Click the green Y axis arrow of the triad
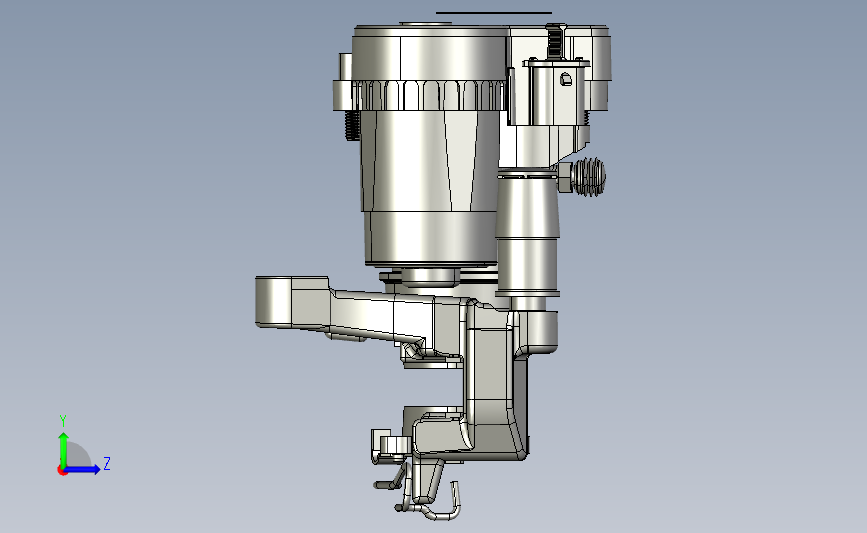The height and width of the screenshot is (533, 867). (64, 450)
